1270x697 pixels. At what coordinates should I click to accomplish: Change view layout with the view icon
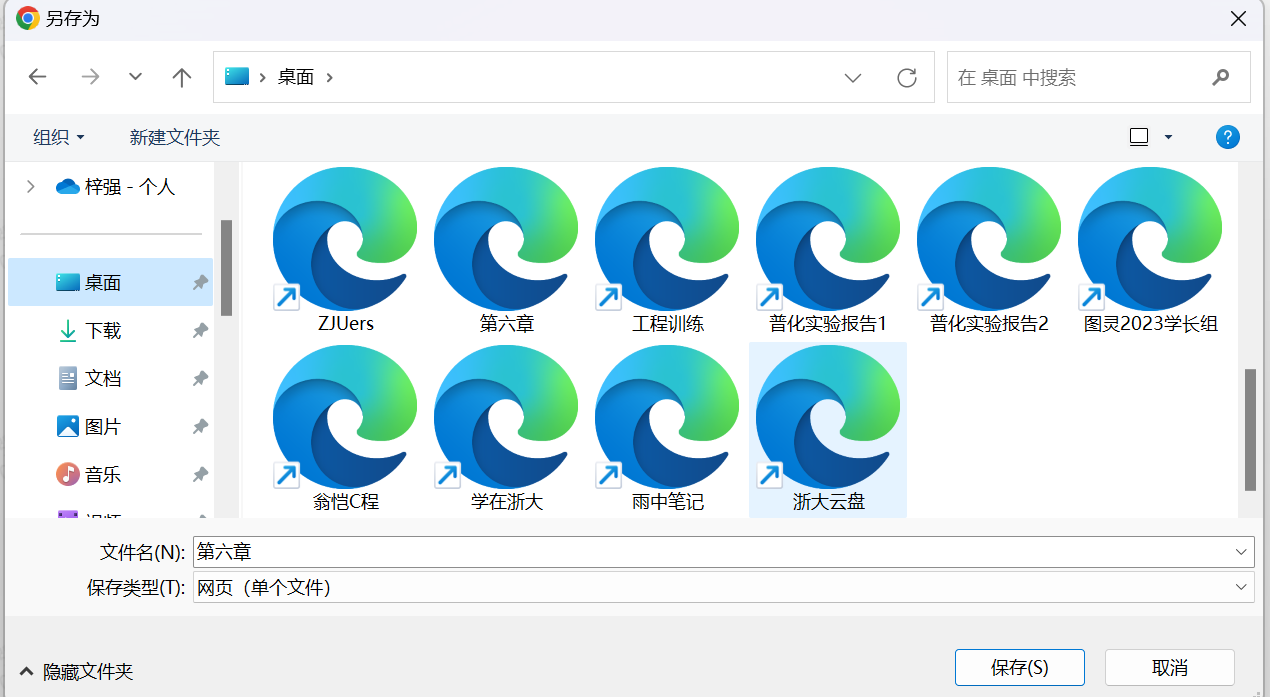[x=1139, y=137]
